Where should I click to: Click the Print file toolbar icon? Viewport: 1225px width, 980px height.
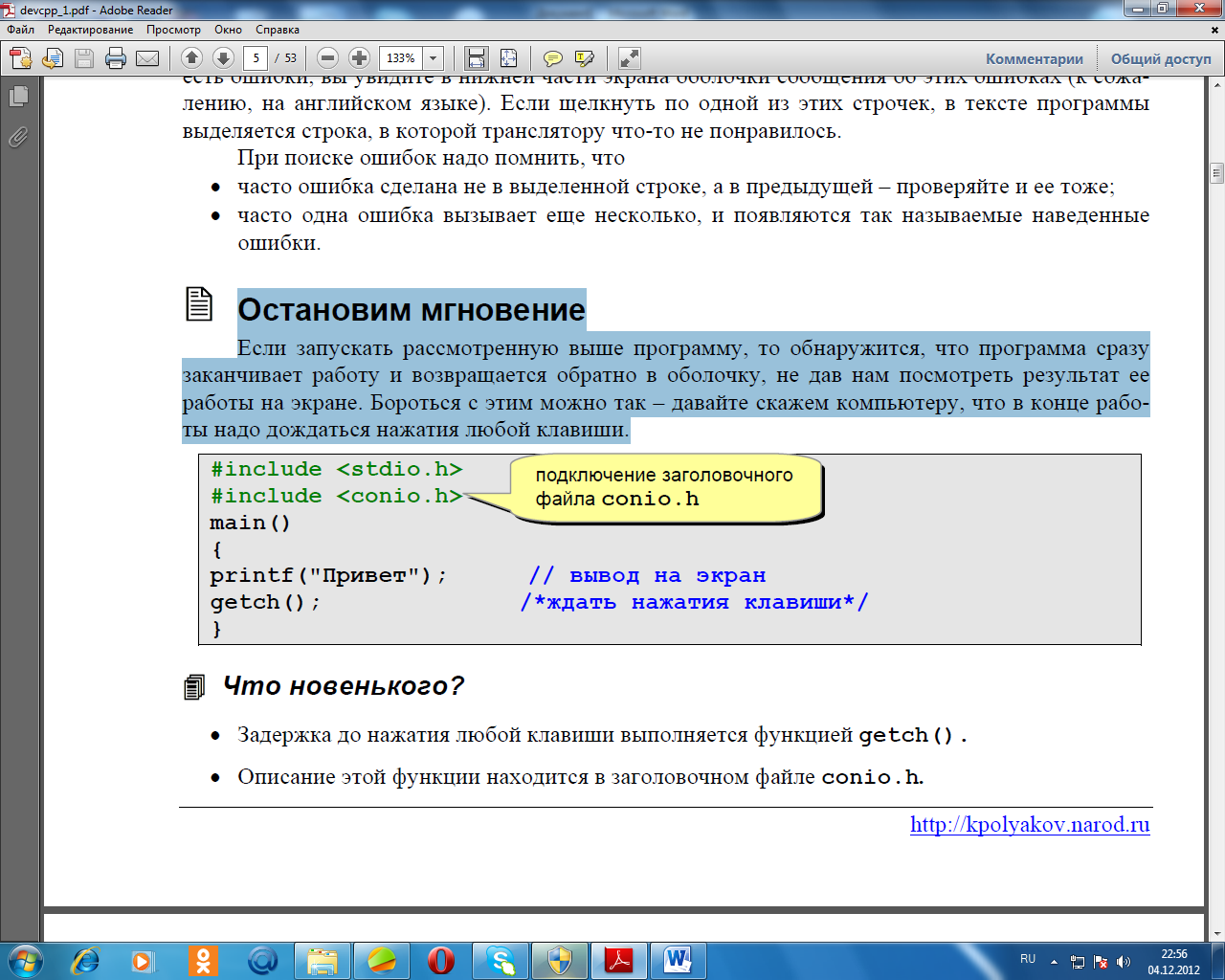[x=116, y=58]
